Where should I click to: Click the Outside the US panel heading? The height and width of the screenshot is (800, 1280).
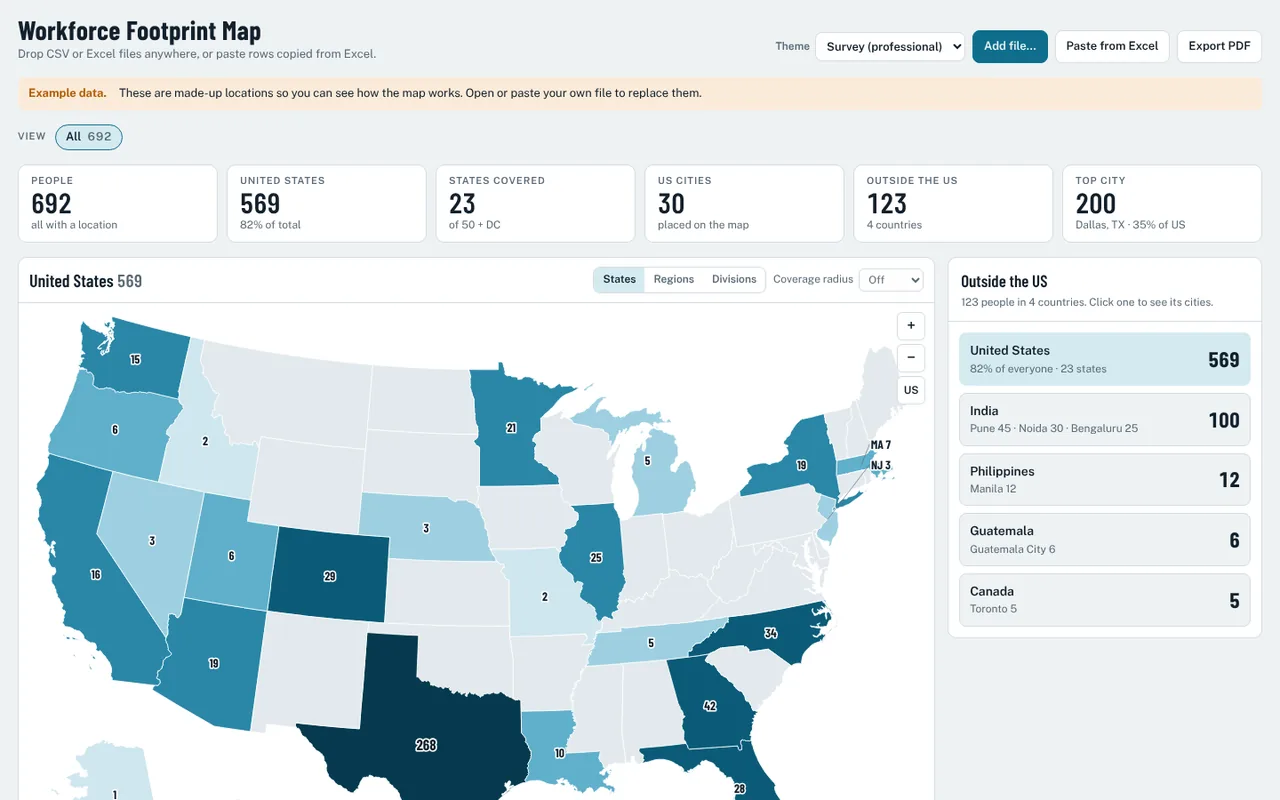click(x=1004, y=281)
